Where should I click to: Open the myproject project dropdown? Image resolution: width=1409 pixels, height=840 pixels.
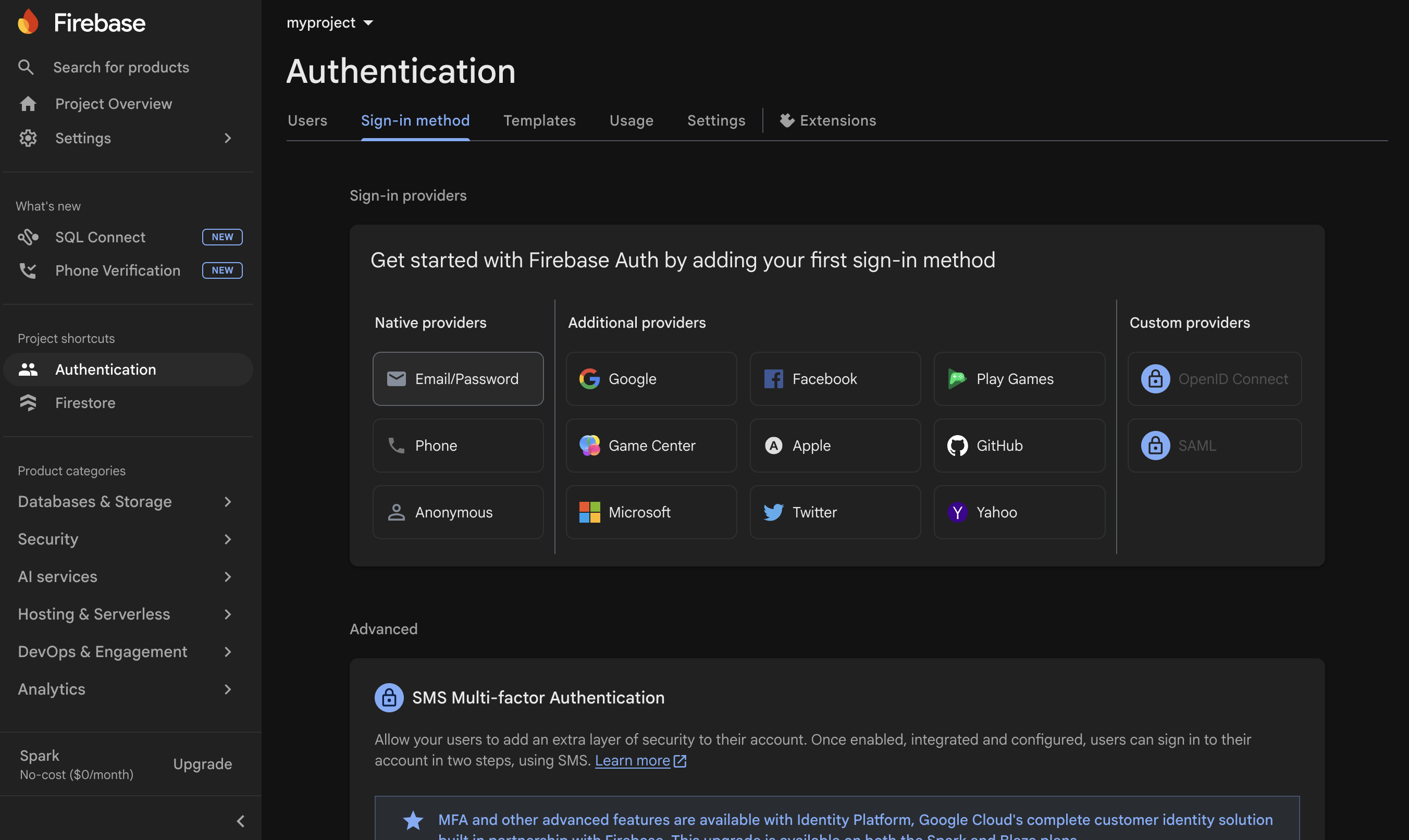click(x=330, y=22)
